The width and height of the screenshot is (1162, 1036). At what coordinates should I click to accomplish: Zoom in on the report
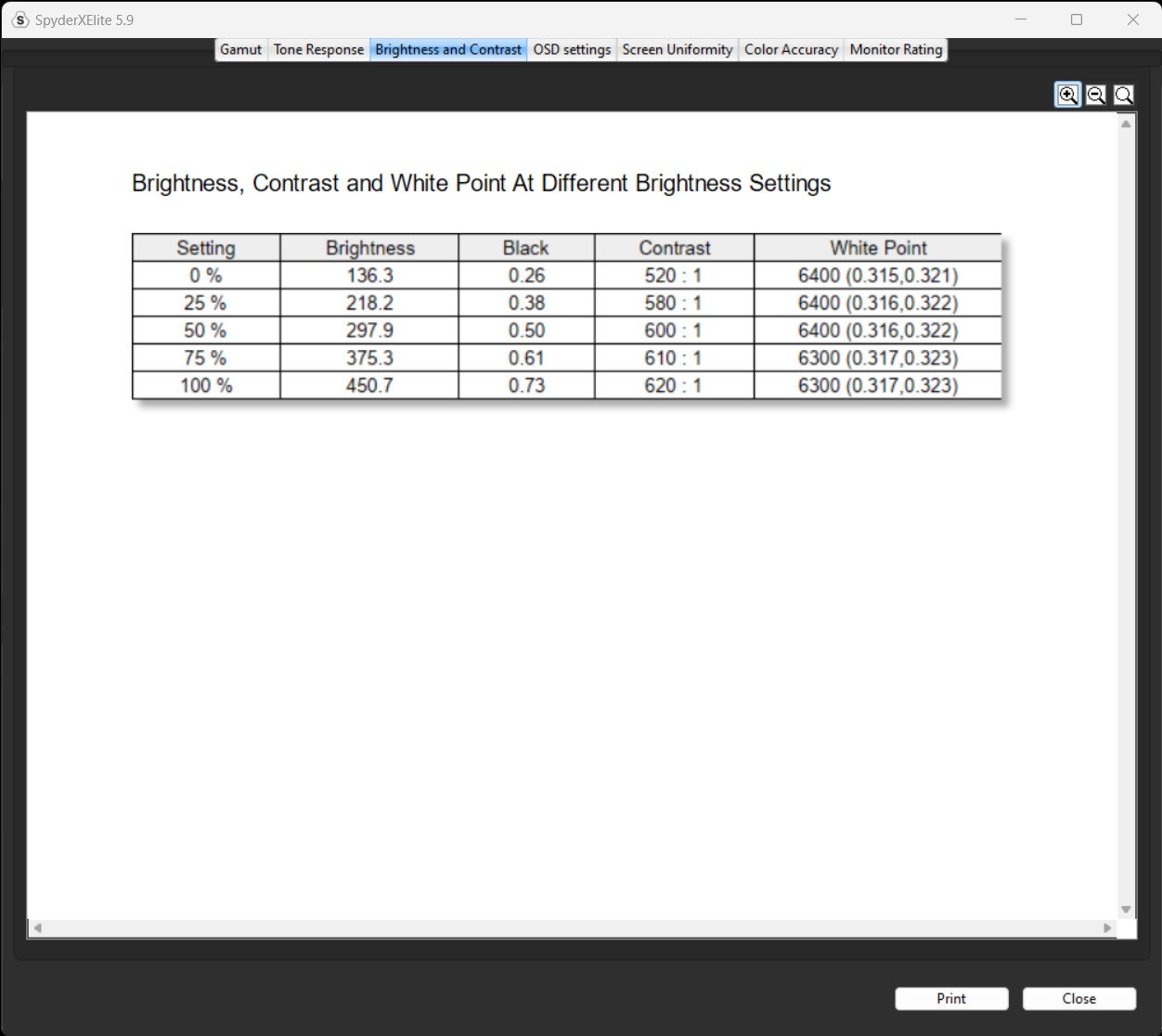click(1068, 95)
